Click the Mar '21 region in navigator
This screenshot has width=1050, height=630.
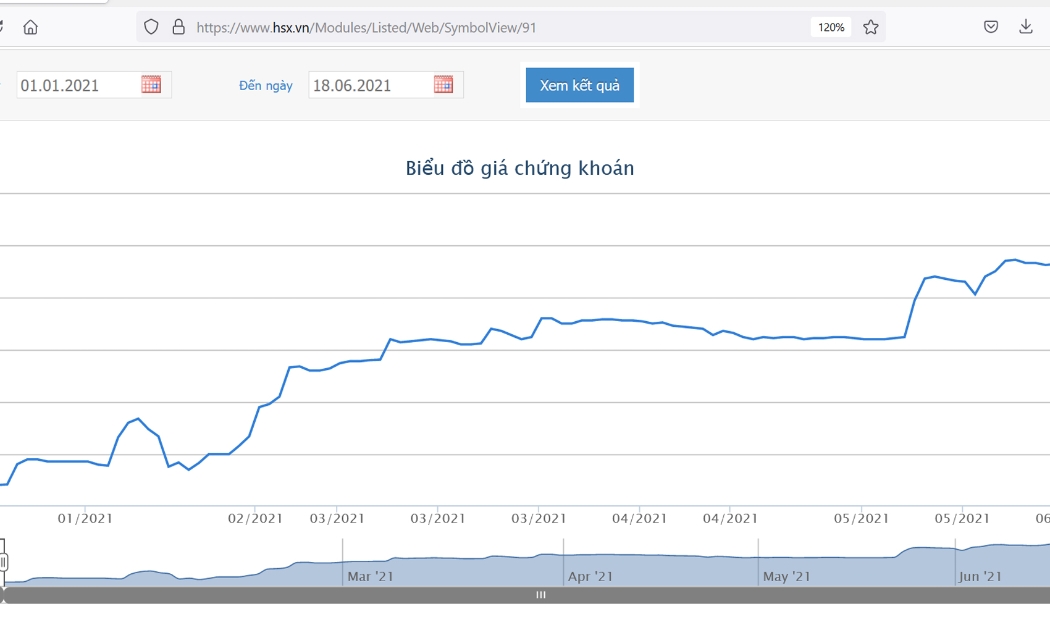[370, 576]
